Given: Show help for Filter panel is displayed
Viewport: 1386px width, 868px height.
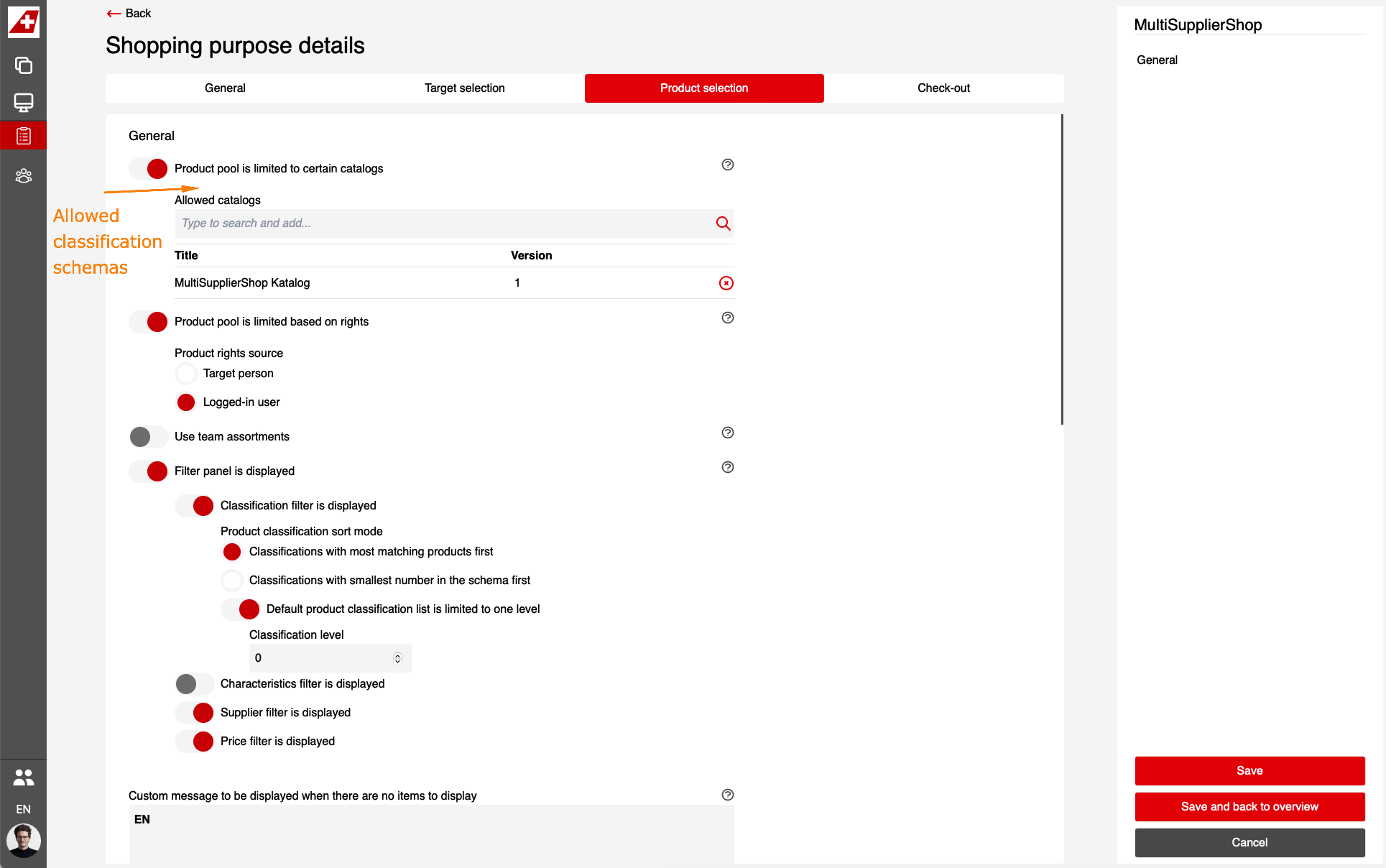Looking at the screenshot, I should click(727, 467).
